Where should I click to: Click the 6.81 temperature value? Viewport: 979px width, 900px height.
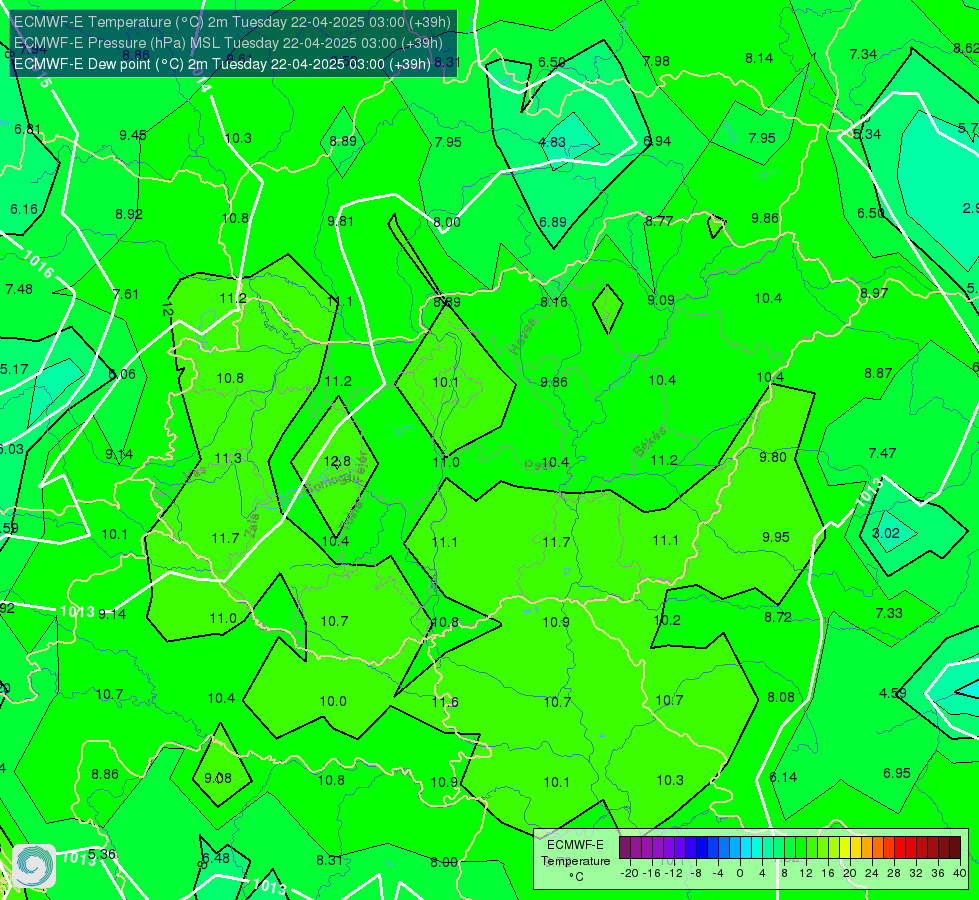(x=27, y=129)
